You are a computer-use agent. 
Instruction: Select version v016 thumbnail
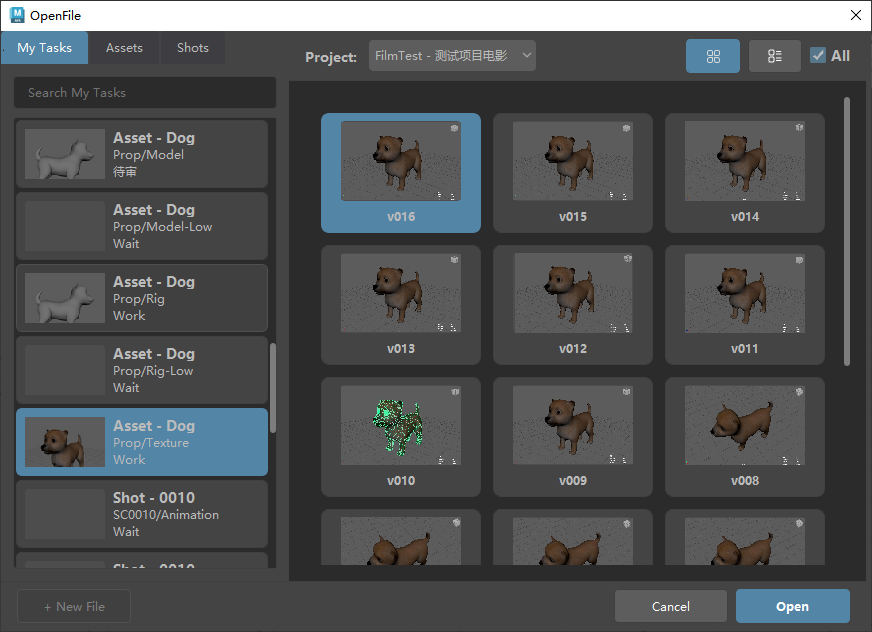click(x=401, y=173)
